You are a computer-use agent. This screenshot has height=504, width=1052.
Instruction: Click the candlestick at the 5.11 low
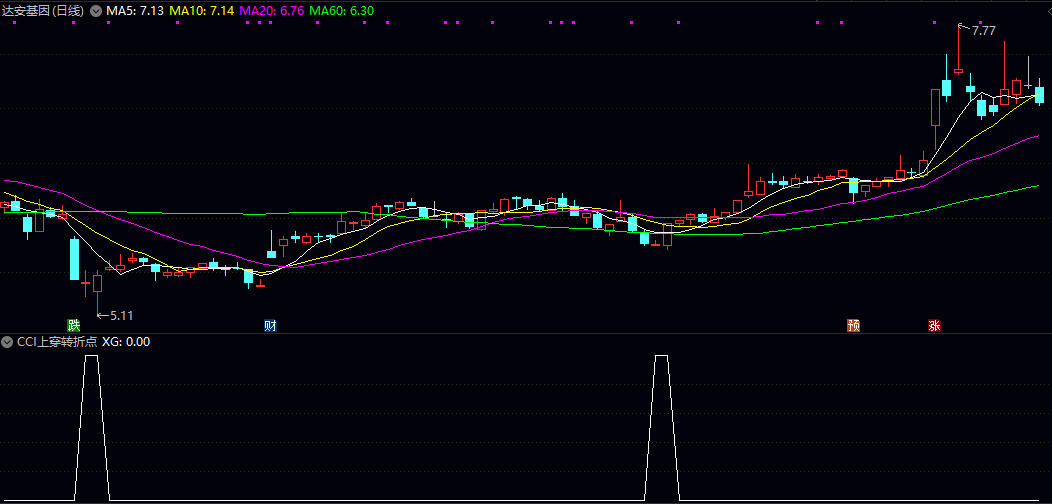pyautogui.click(x=97, y=283)
